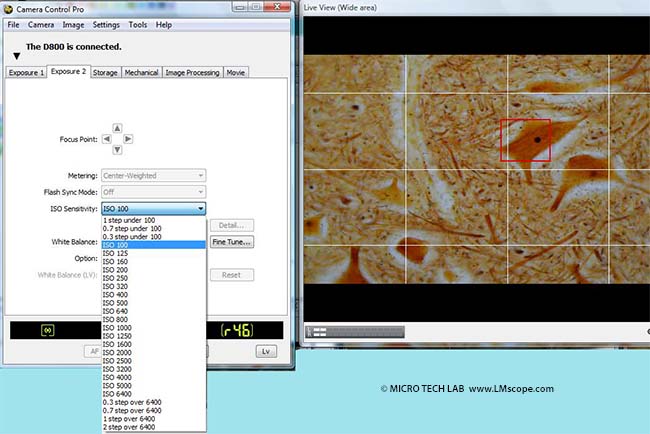Switch to the Movie tab
650x434 pixels.
235,73
